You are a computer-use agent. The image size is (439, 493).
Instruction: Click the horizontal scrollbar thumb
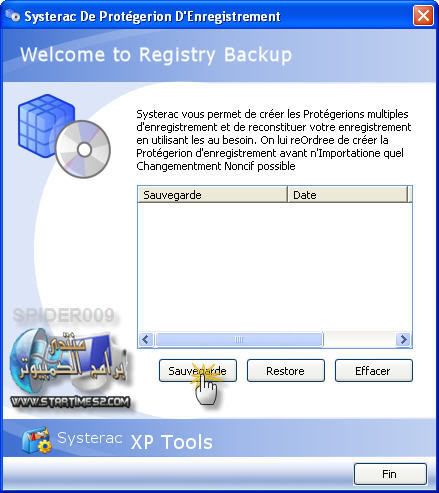pyautogui.click(x=239, y=340)
